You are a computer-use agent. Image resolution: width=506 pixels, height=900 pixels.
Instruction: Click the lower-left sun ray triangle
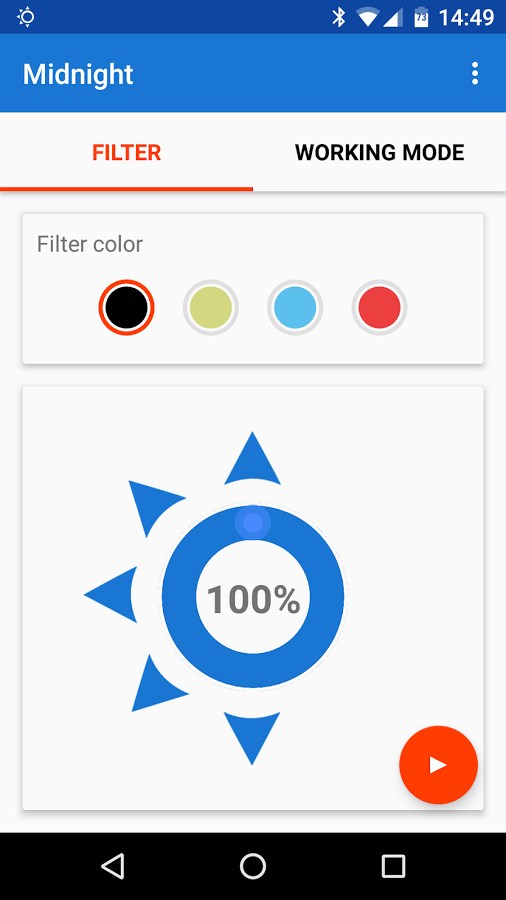(x=154, y=686)
